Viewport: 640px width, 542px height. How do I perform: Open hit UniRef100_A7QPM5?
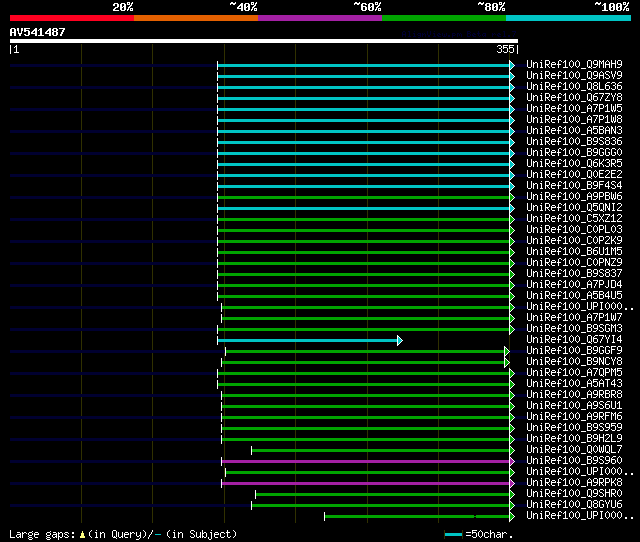pos(574,373)
